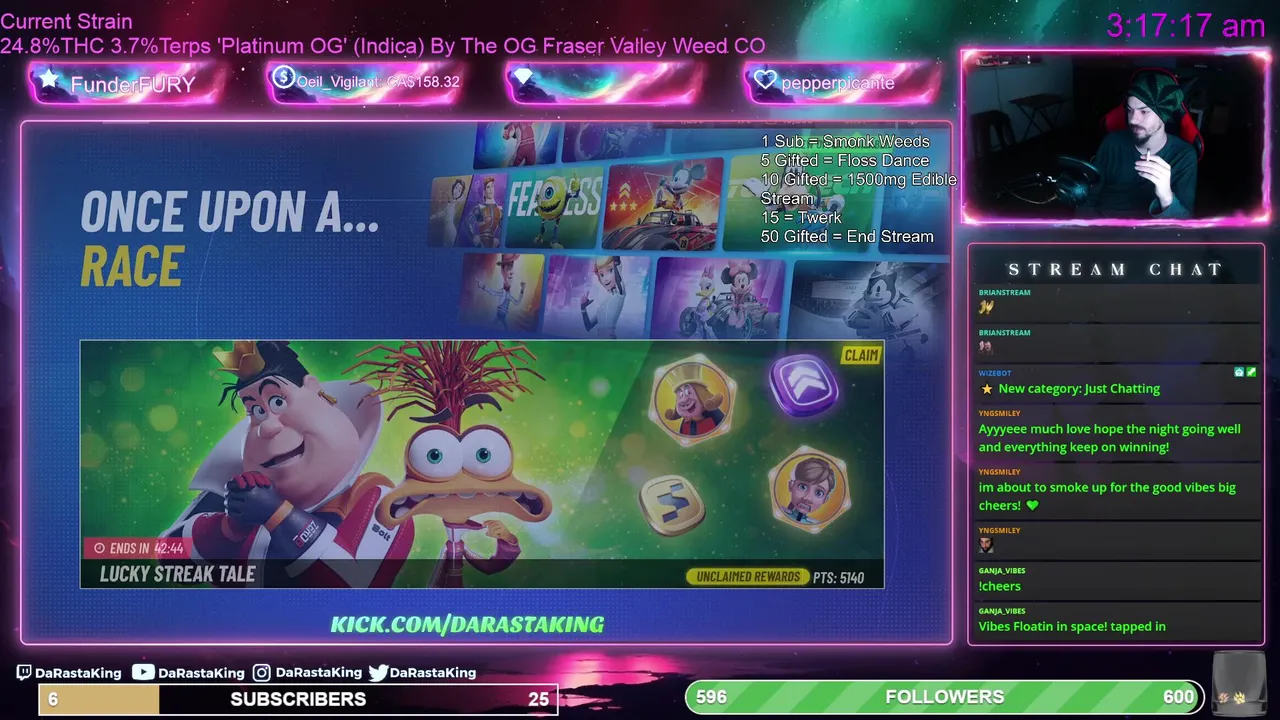Image resolution: width=1280 pixels, height=720 pixels.
Task: Click the 'PTS: 5140' points value
Action: coord(838,577)
